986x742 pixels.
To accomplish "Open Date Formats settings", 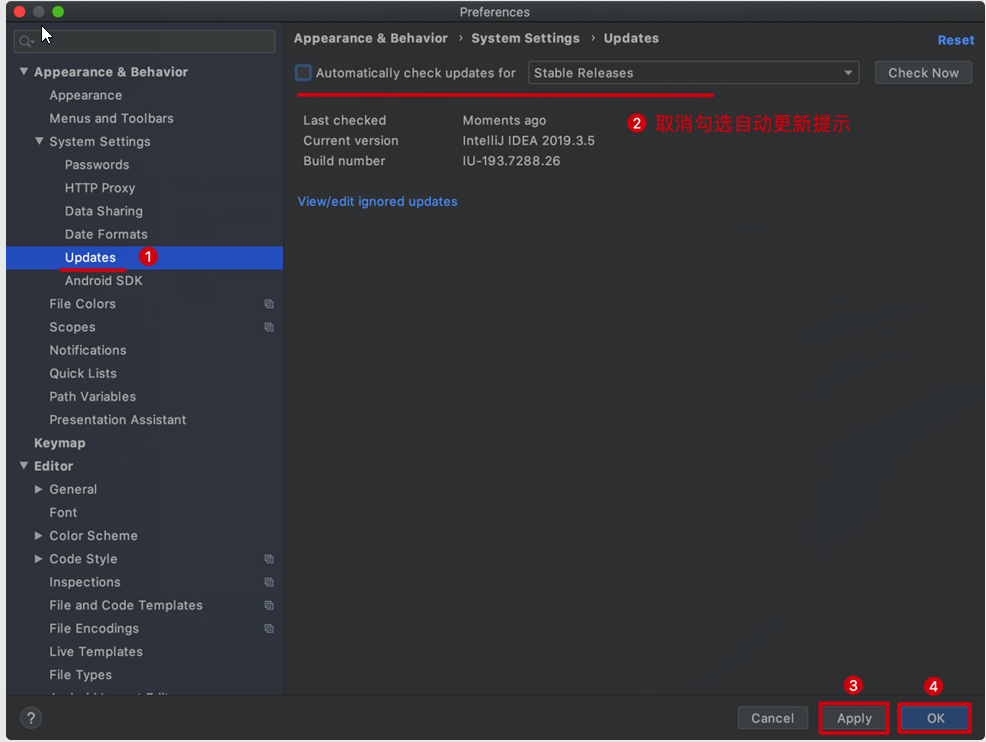I will 106,235.
